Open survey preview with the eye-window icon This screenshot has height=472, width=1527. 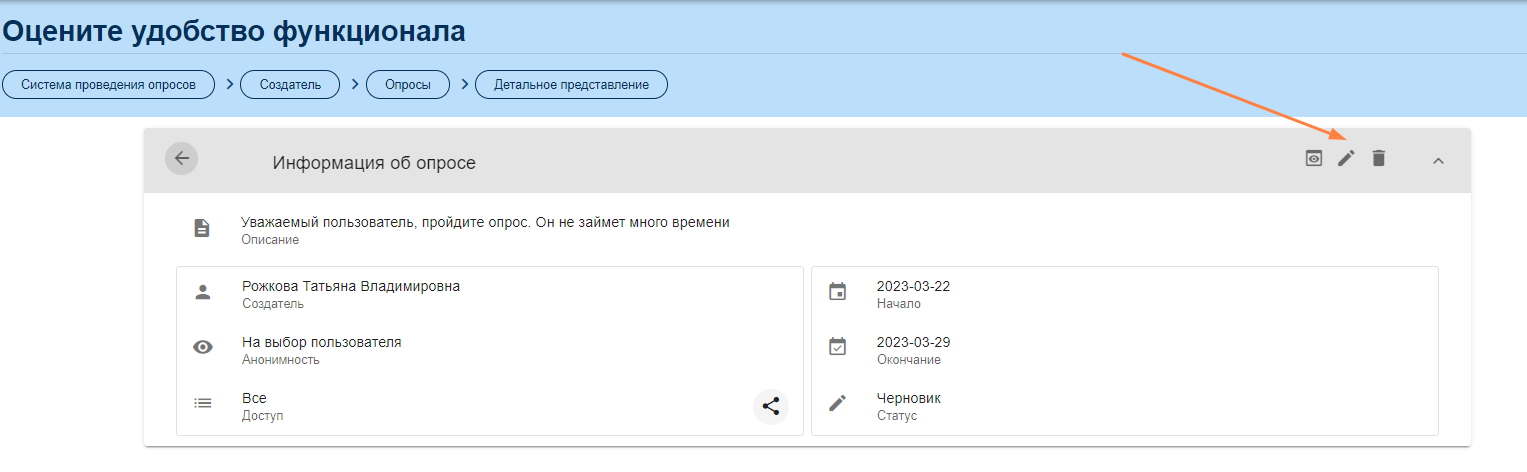[x=1314, y=158]
